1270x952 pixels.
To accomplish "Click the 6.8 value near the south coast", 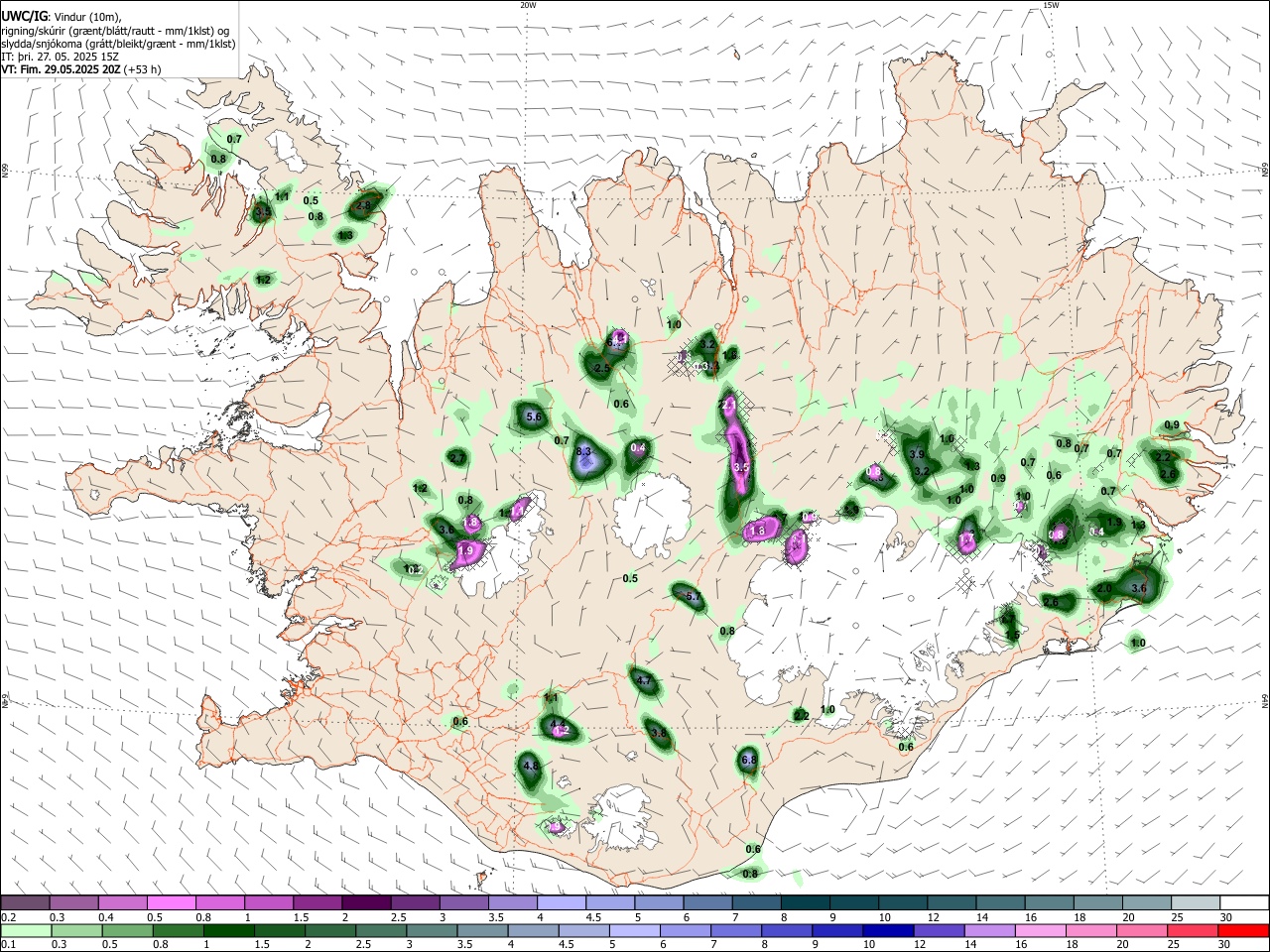I will (x=749, y=761).
